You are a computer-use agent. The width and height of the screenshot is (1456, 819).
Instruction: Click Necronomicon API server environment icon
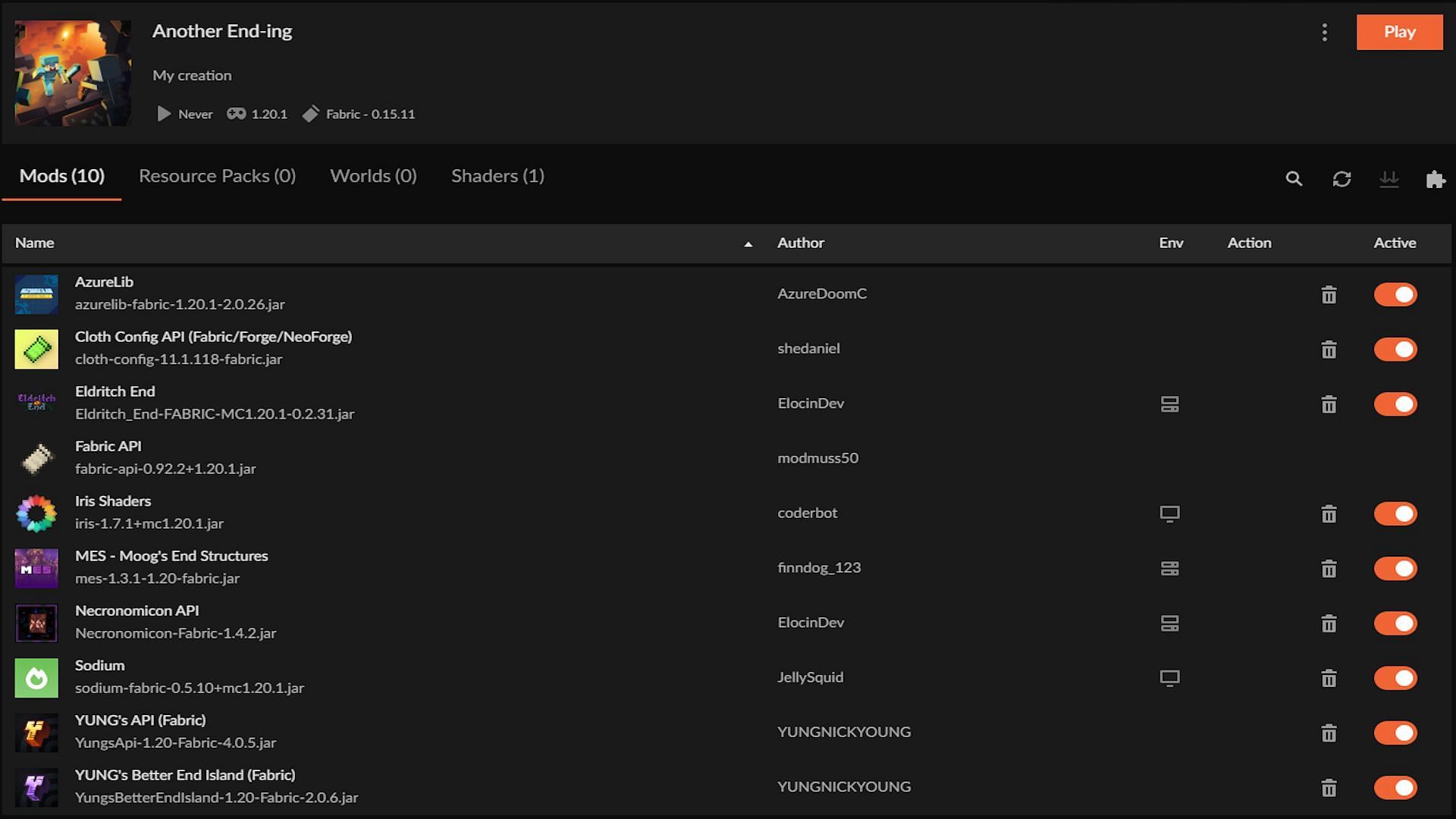click(1169, 623)
